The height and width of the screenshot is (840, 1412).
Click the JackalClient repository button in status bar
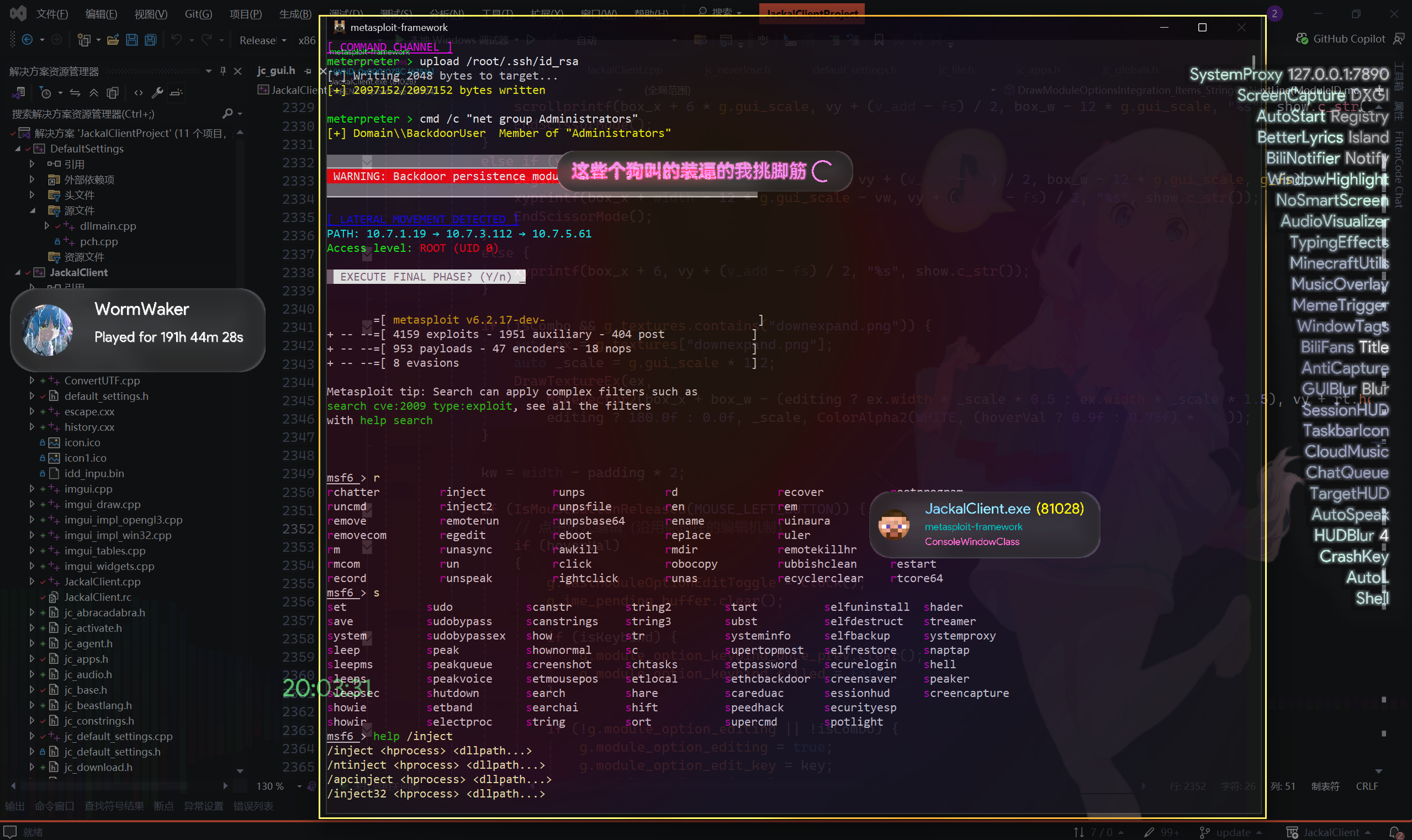pos(1330,832)
